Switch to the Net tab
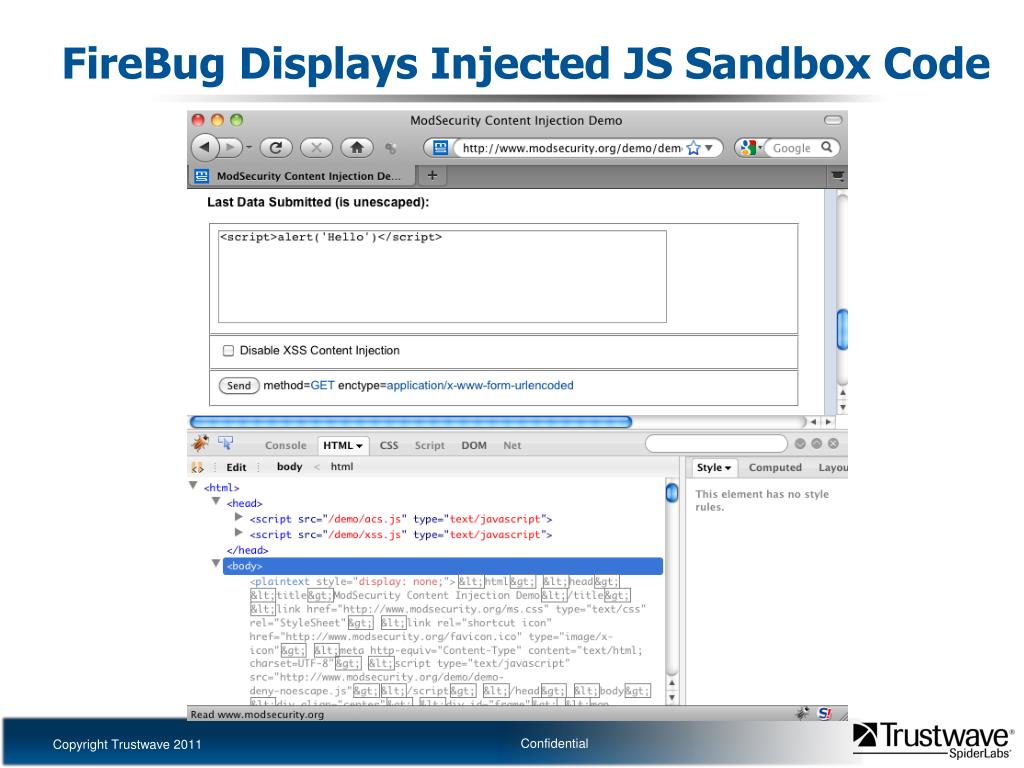The width and height of the screenshot is (1024, 768). (512, 445)
